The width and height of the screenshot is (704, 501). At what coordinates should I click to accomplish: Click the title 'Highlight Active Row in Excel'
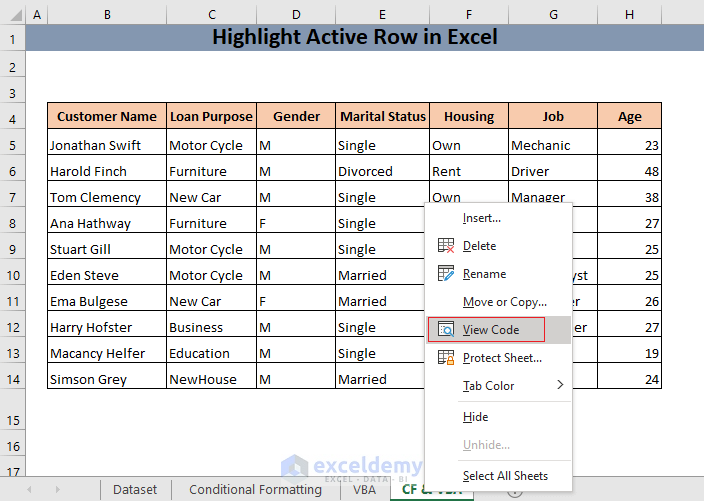coord(355,37)
